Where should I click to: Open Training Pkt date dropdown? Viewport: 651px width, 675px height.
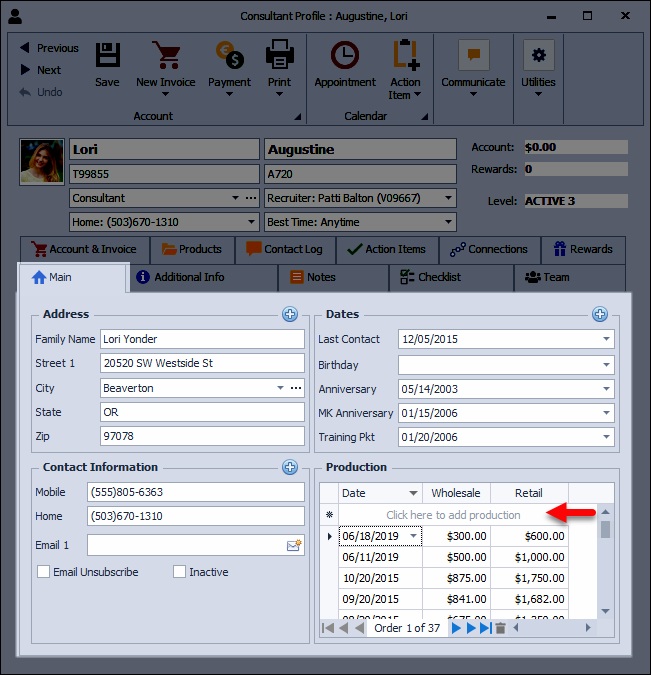point(606,437)
